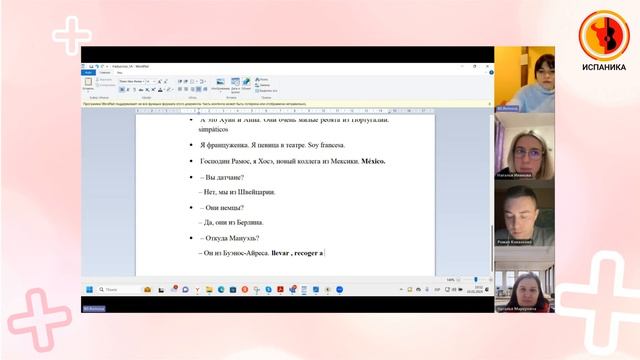Decrease paragraph indent in ribbon

180,82
